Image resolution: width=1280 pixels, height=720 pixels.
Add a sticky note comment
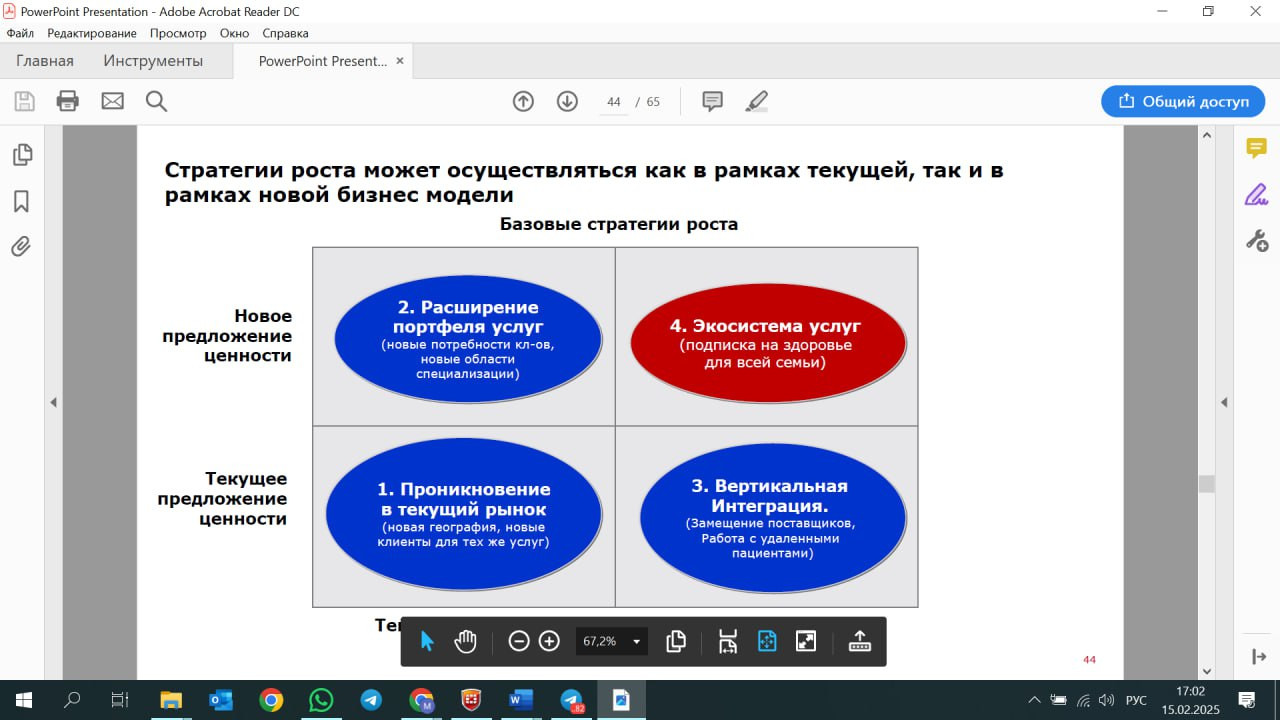click(712, 101)
